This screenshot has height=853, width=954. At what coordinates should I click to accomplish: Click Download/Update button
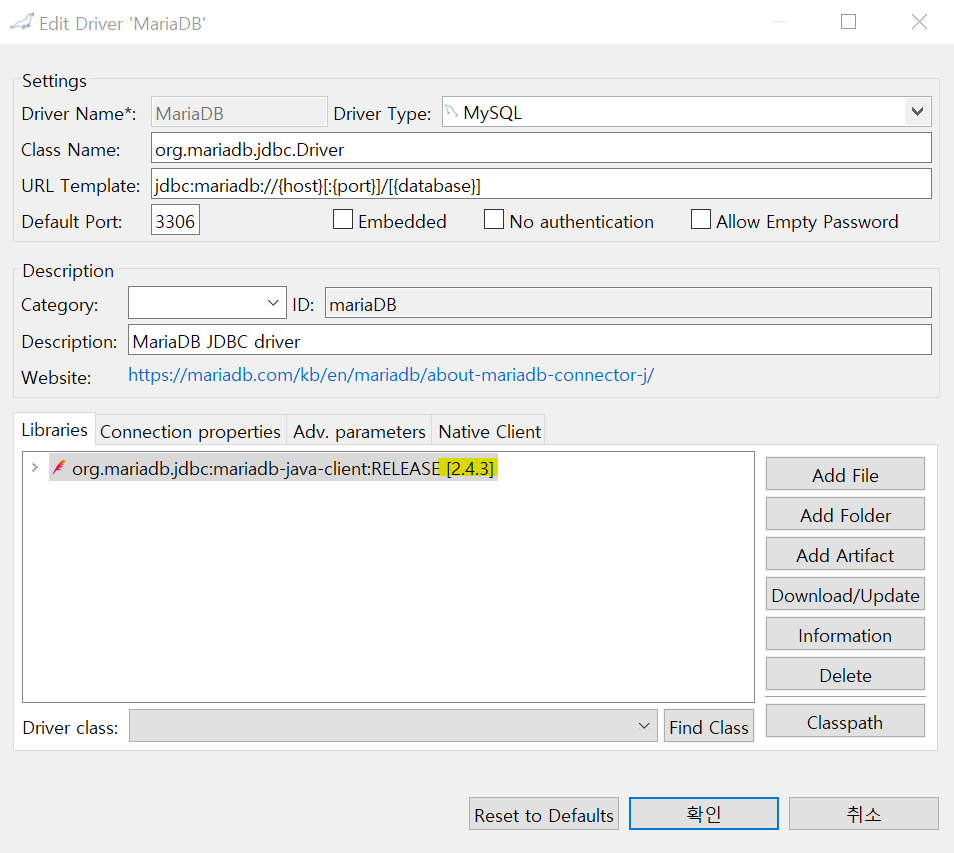pos(845,595)
